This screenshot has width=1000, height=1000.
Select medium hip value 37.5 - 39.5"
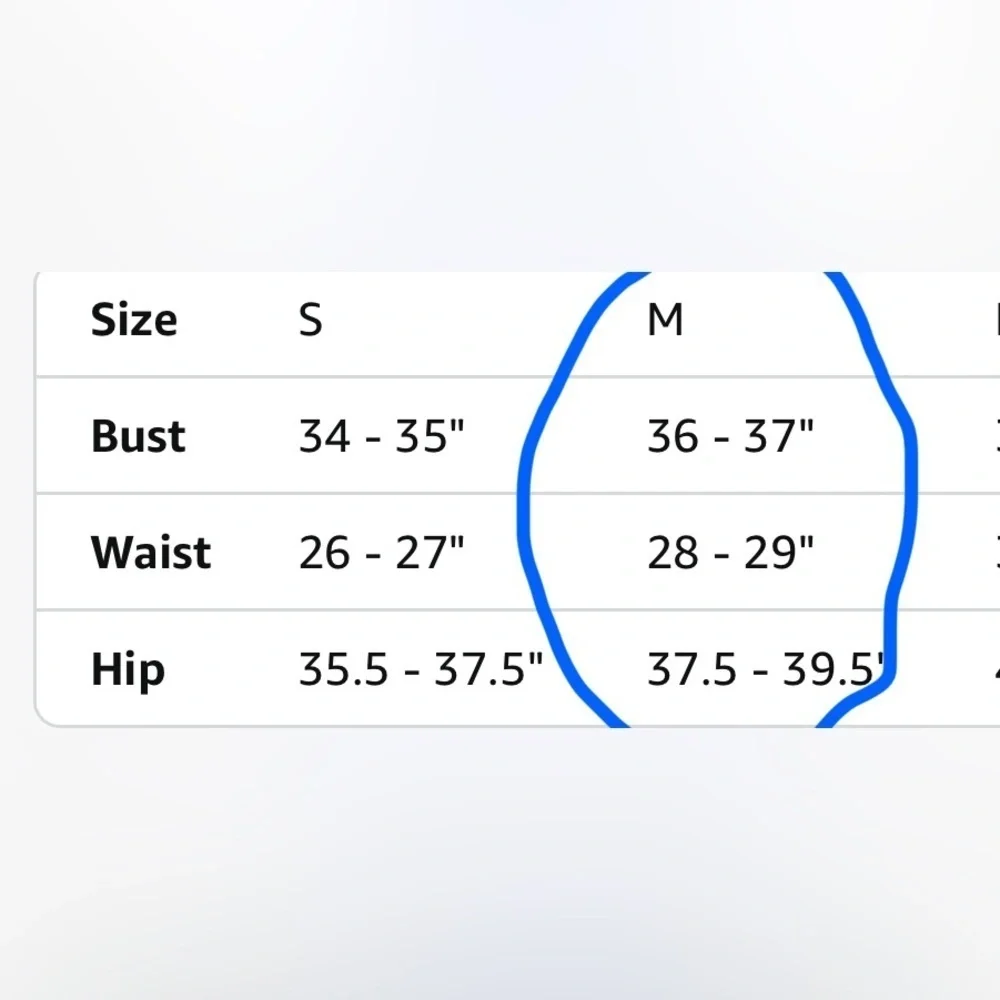(766, 670)
